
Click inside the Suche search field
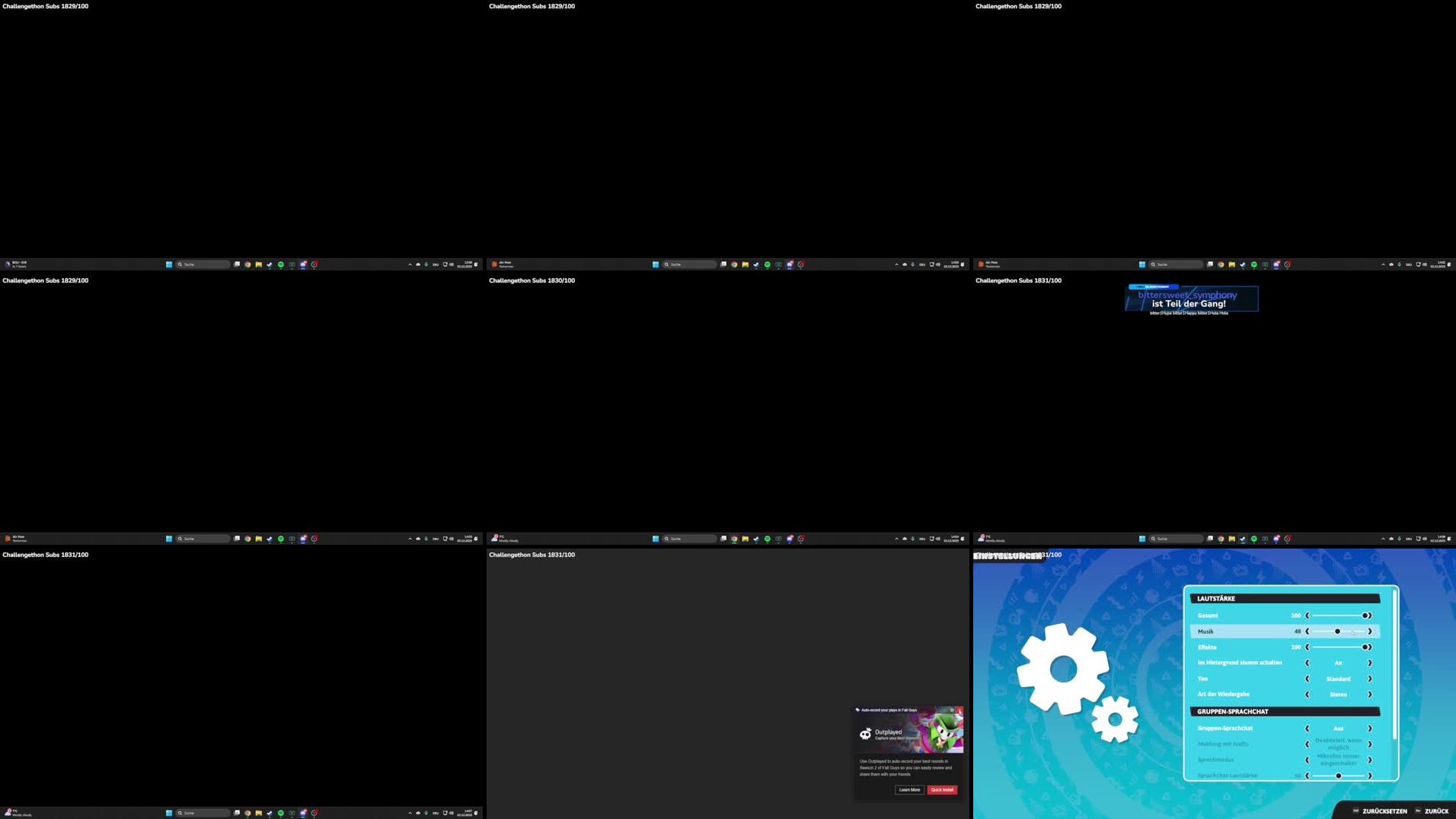click(202, 813)
